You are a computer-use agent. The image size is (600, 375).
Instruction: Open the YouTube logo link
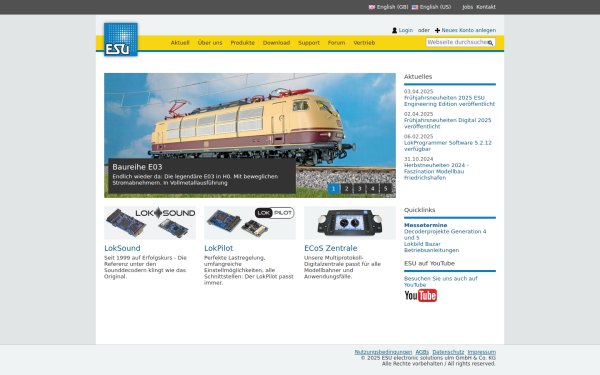pyautogui.click(x=421, y=295)
